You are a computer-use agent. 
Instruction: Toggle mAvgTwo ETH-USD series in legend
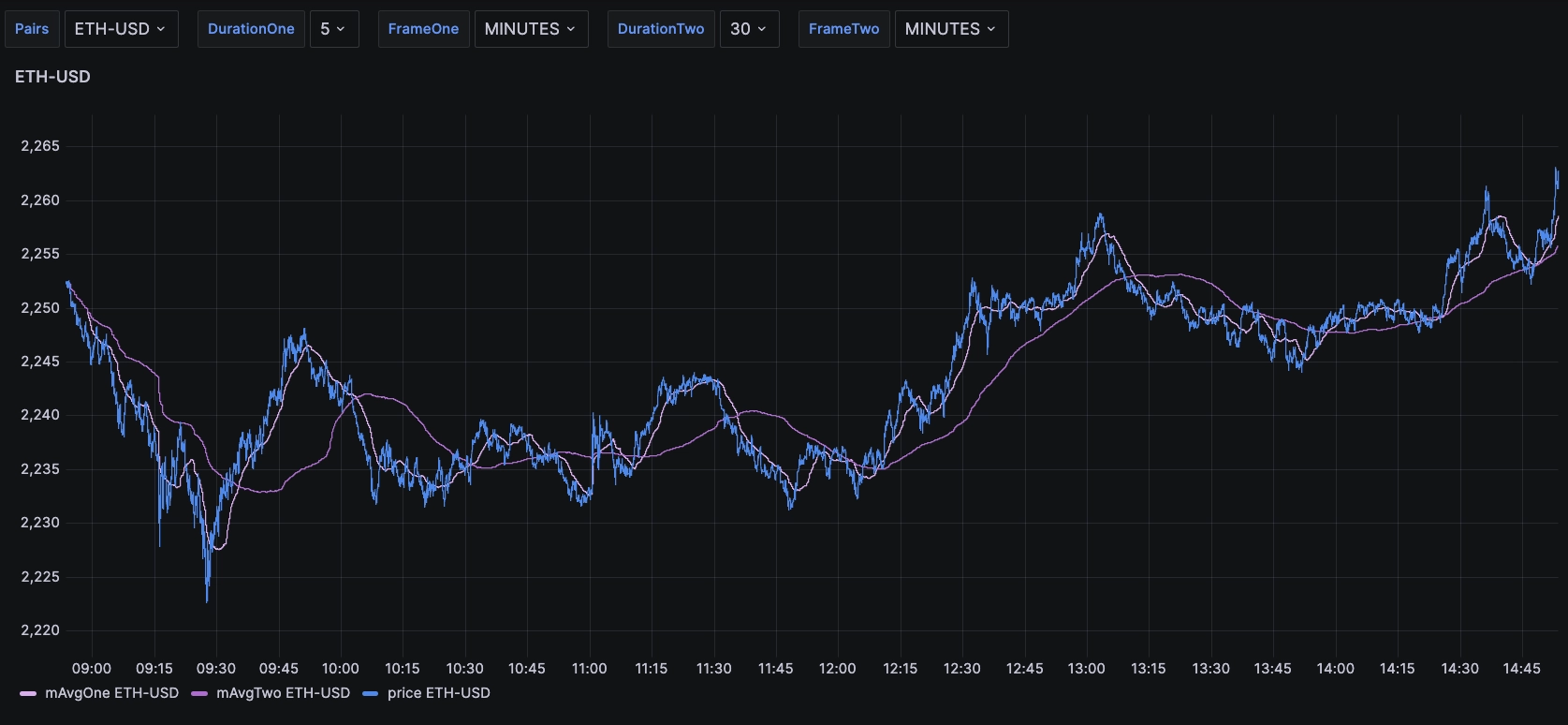(283, 693)
